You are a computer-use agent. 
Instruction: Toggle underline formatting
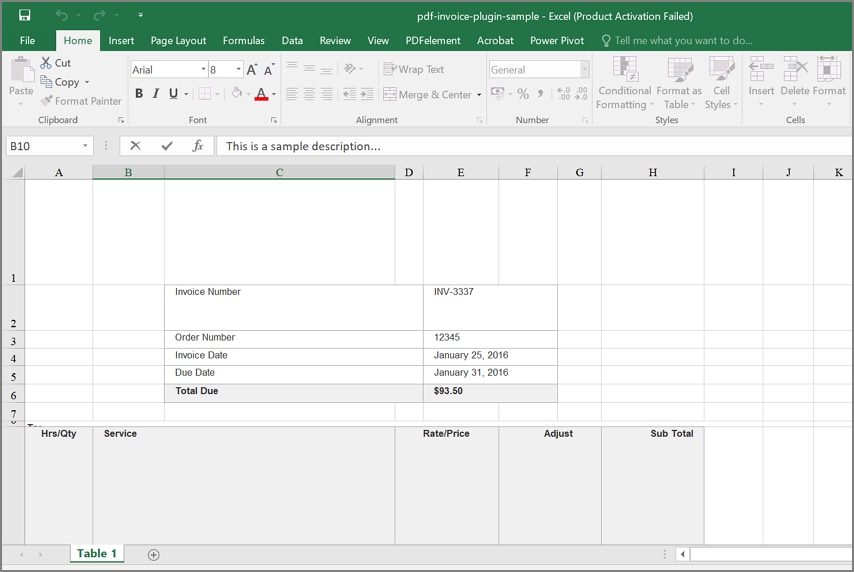point(173,94)
